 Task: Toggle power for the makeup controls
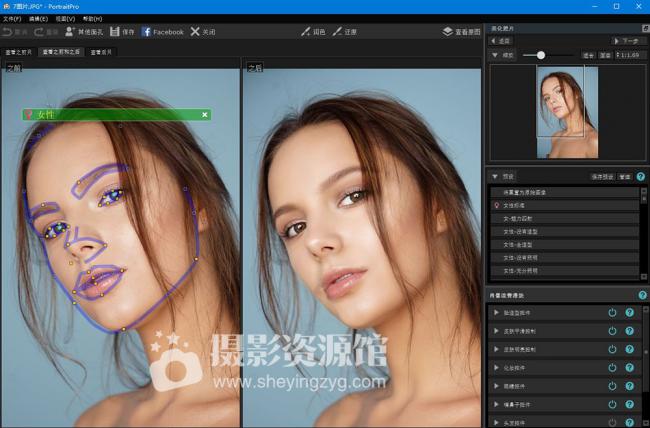[612, 366]
